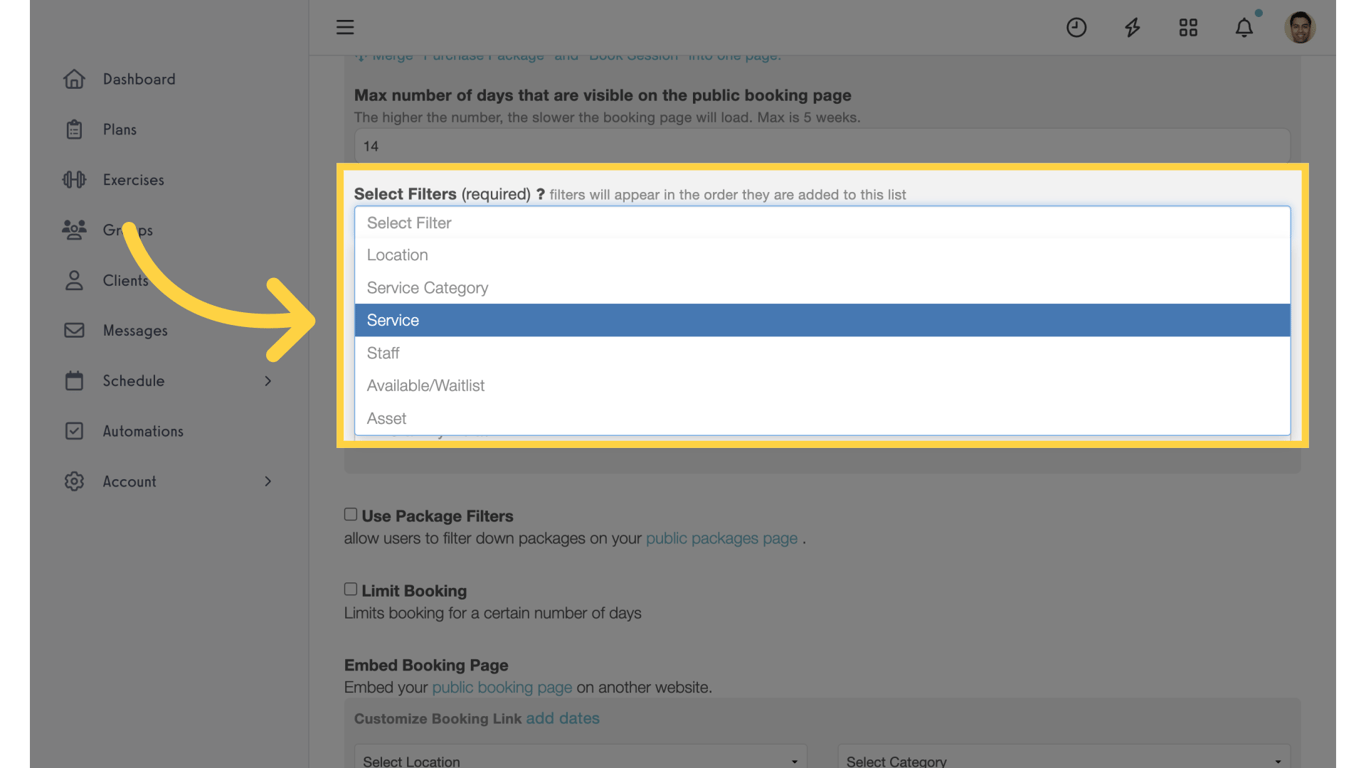Go to the Plans section
The height and width of the screenshot is (768, 1366).
click(119, 129)
